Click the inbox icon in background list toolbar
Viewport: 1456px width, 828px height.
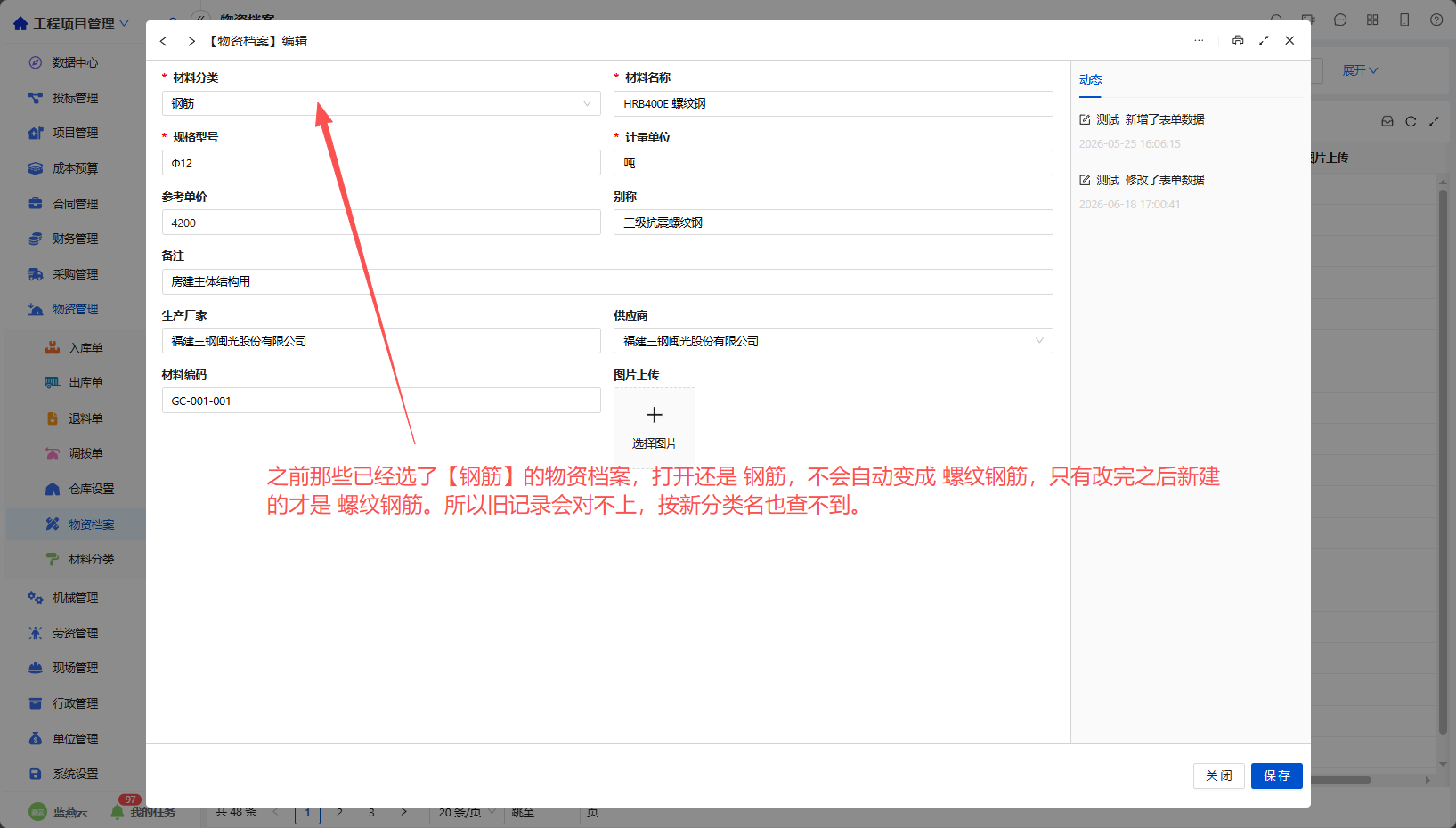tap(1387, 121)
